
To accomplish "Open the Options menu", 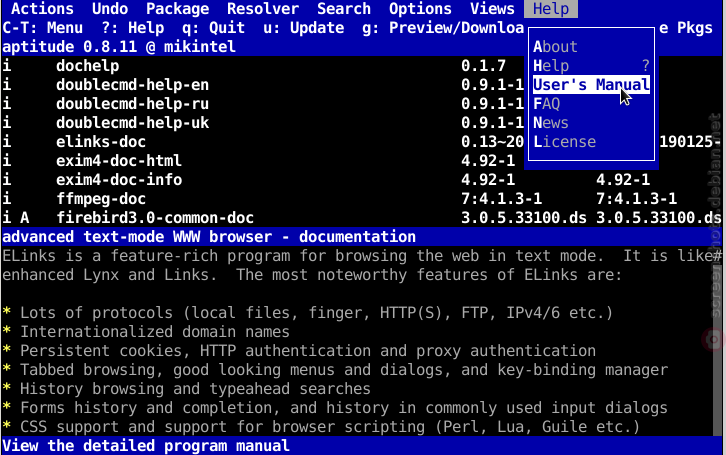I will 420,9.
